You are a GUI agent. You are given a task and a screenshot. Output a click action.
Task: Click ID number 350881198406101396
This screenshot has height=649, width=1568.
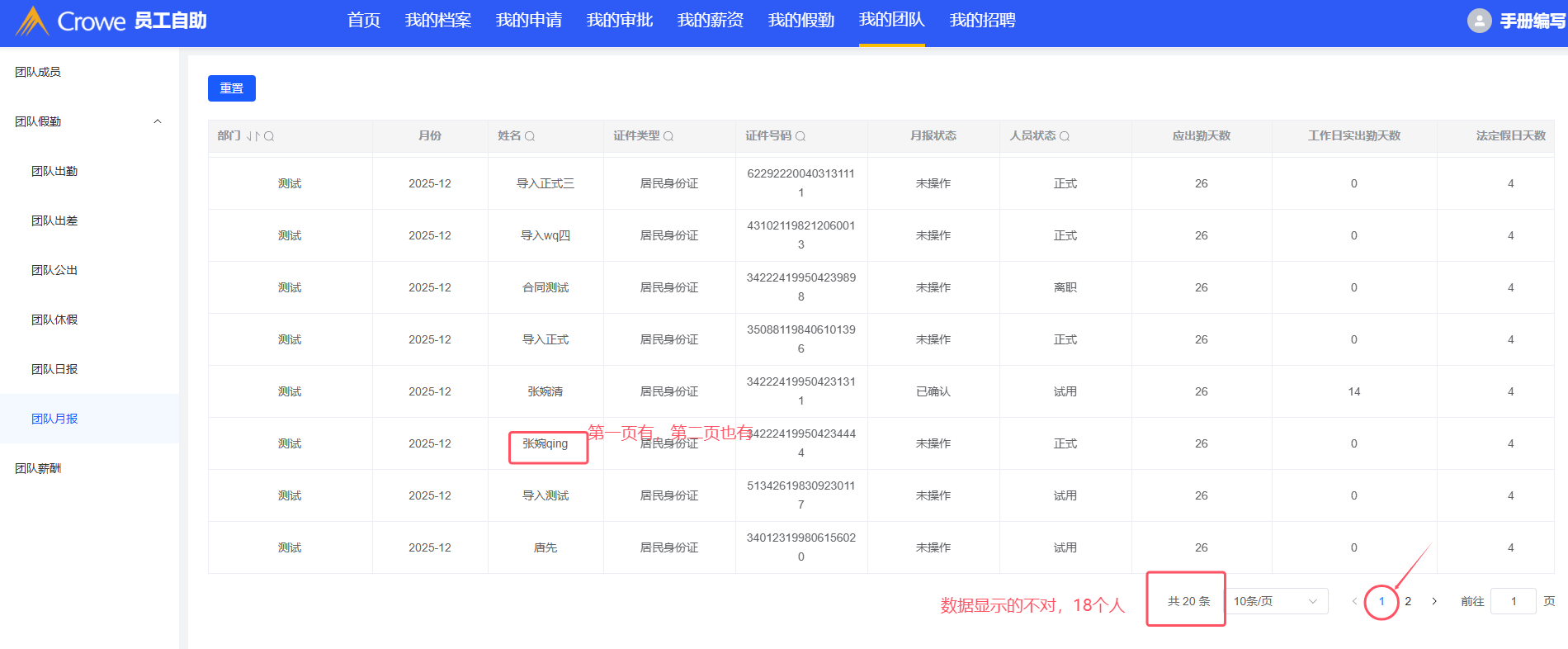click(x=801, y=339)
